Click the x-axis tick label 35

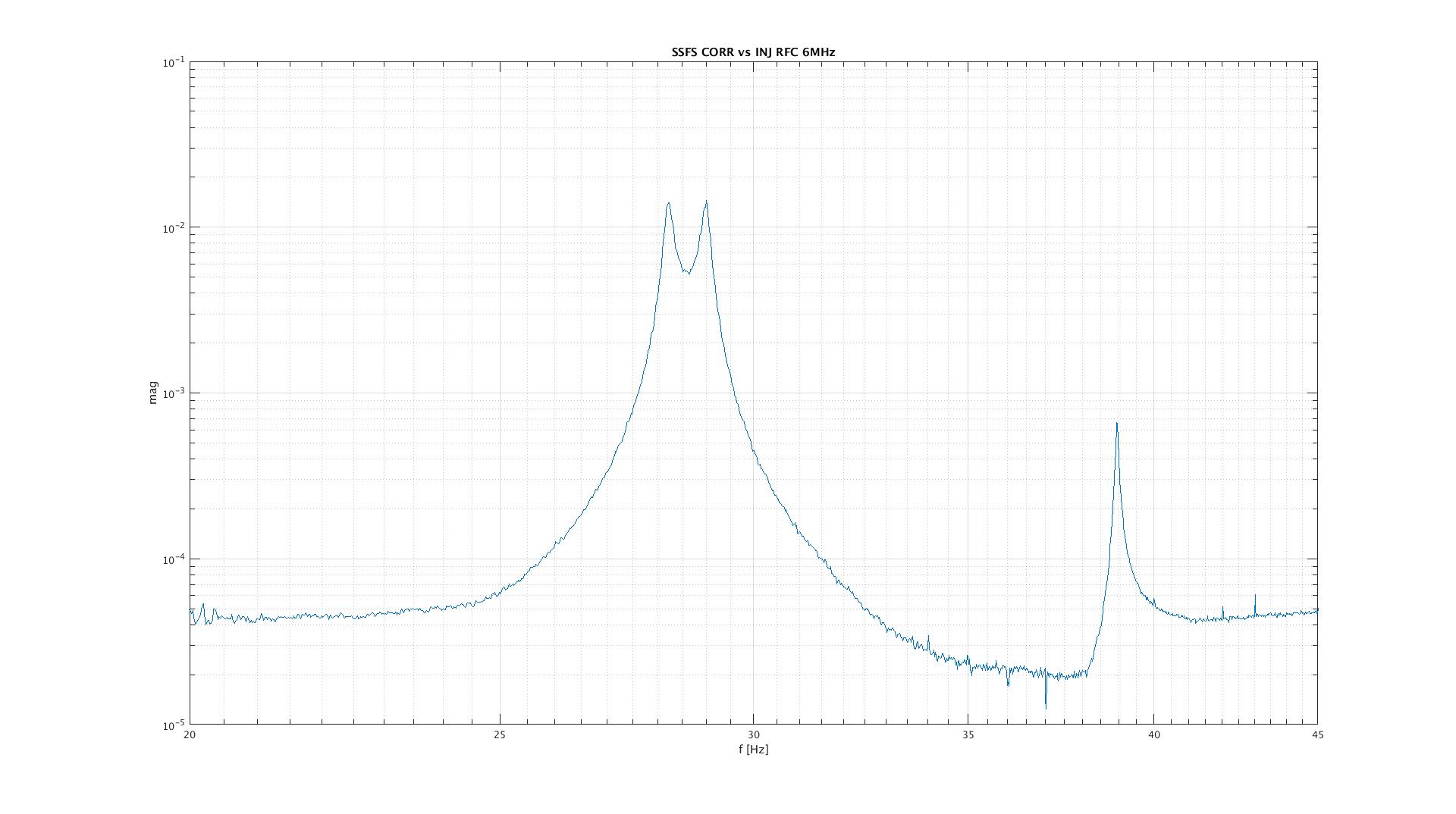(x=968, y=735)
